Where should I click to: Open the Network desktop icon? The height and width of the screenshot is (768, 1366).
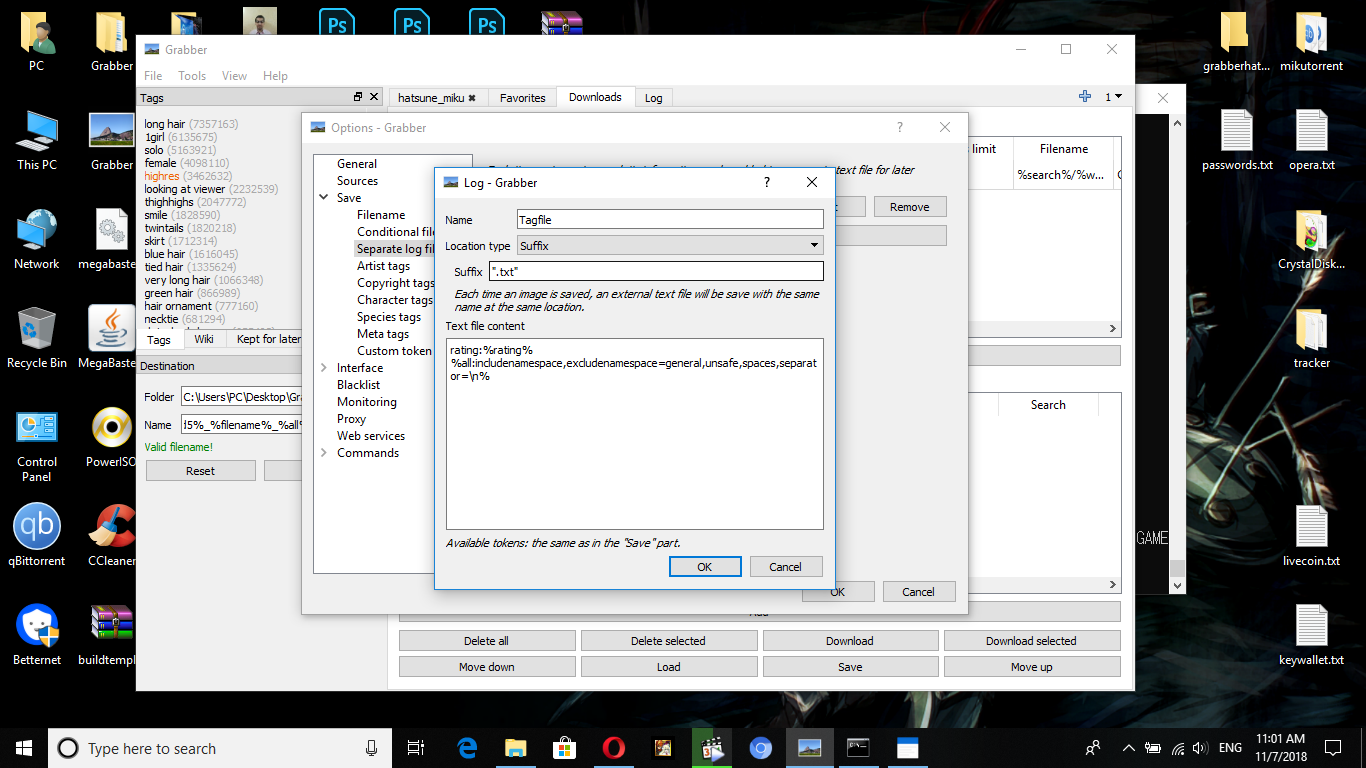pyautogui.click(x=36, y=240)
